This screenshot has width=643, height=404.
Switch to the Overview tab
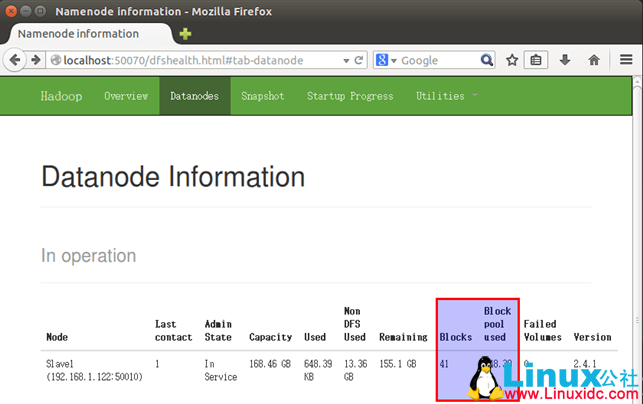coord(126,96)
